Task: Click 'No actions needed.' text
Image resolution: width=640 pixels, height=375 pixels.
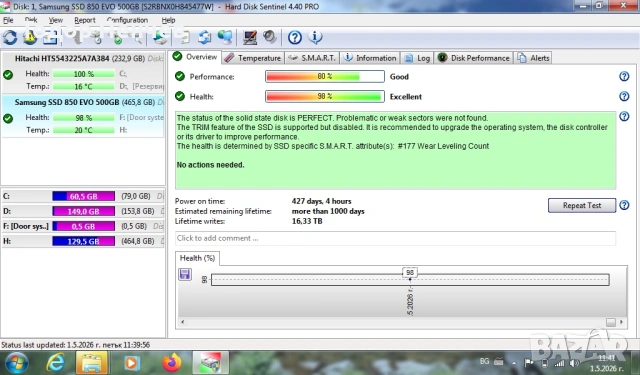Action: (210, 165)
